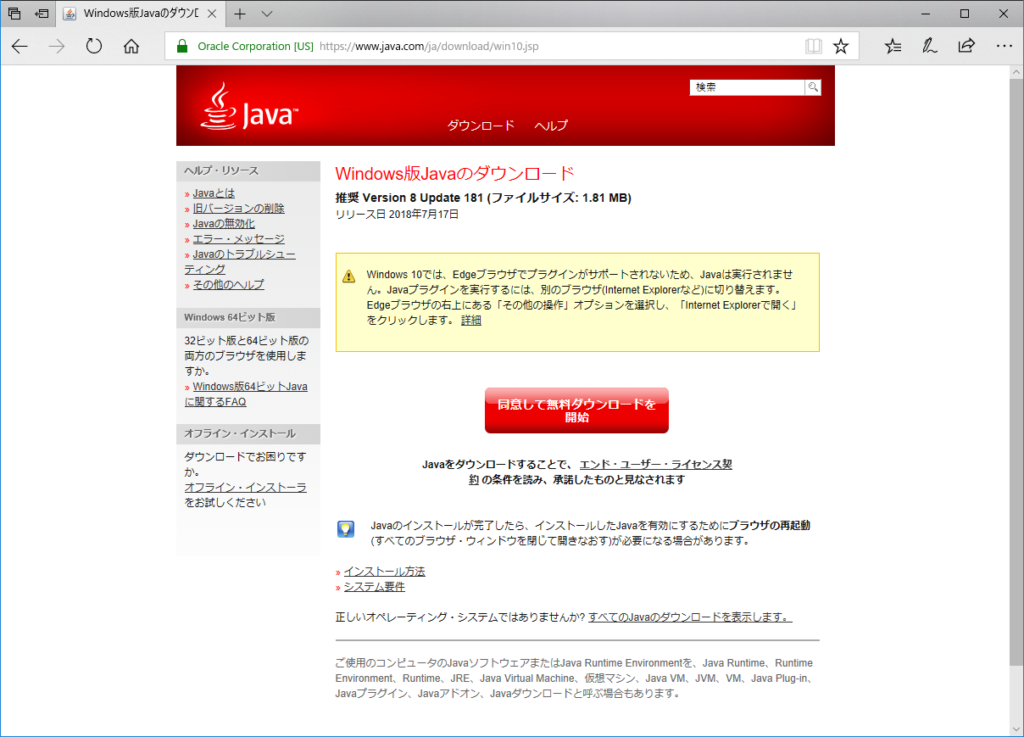Click the green security padlock icon
1024x737 pixels.
[x=182, y=46]
